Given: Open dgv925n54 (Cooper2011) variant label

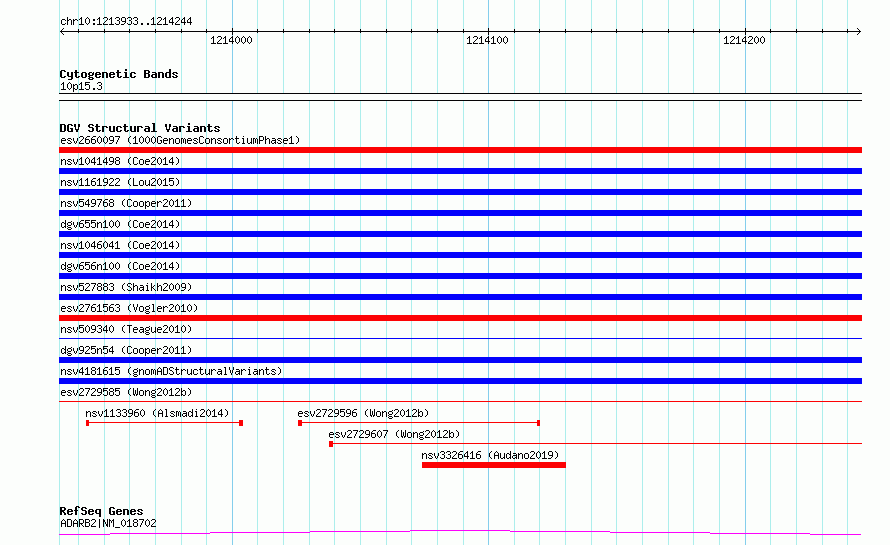Looking at the screenshot, I should (x=126, y=350).
